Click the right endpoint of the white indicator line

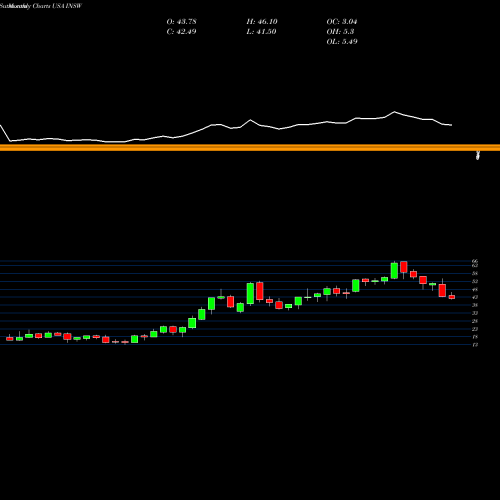[451, 125]
